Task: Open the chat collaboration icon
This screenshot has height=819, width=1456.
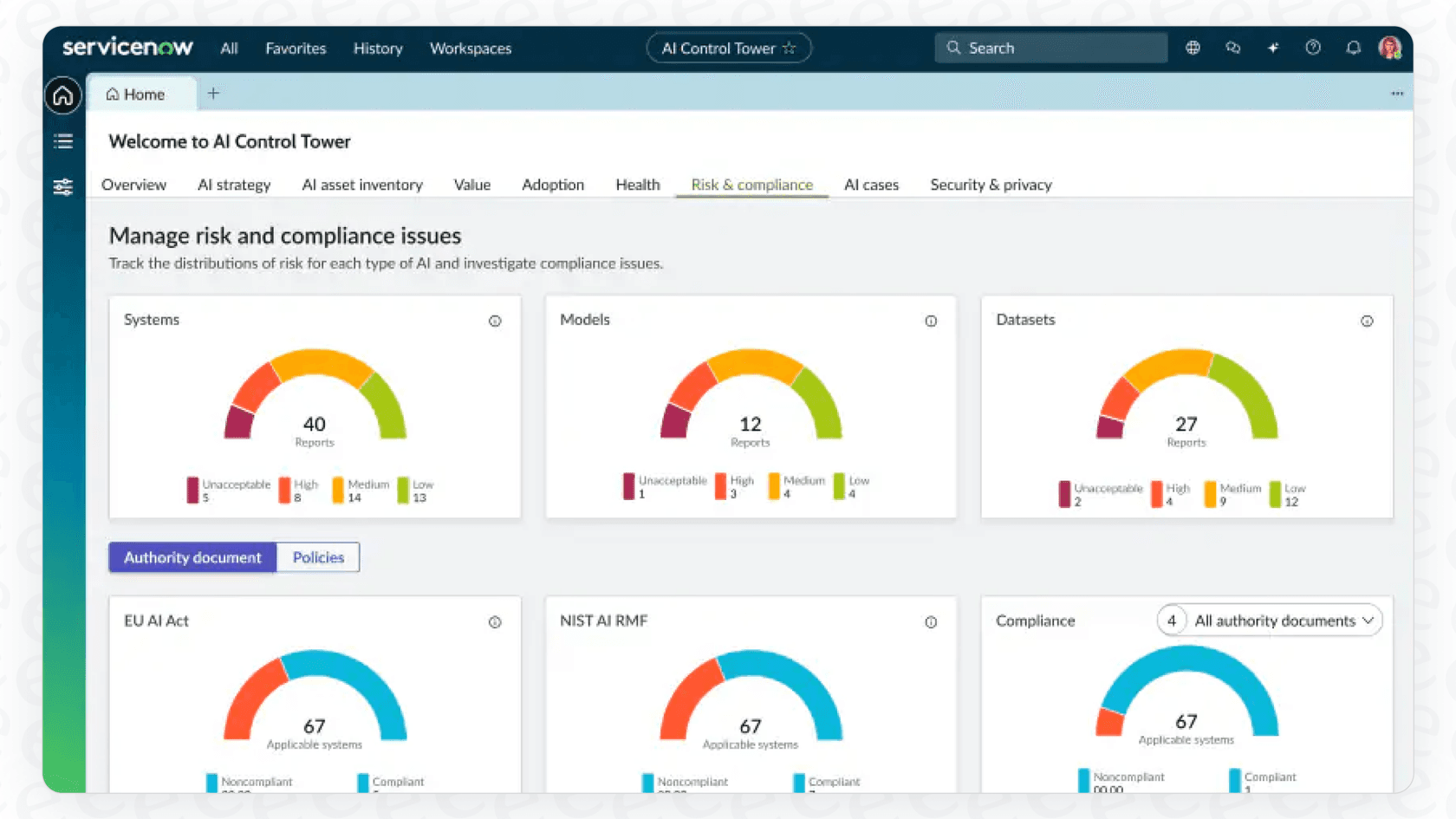Action: pos(1232,48)
